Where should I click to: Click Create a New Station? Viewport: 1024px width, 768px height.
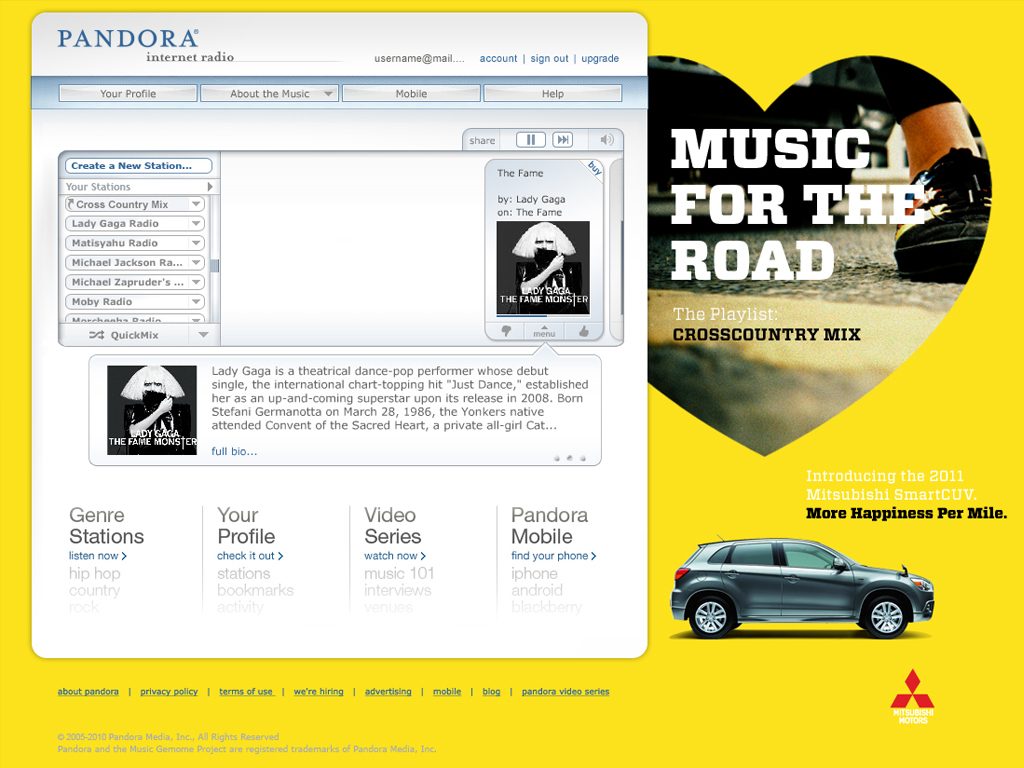coord(138,166)
